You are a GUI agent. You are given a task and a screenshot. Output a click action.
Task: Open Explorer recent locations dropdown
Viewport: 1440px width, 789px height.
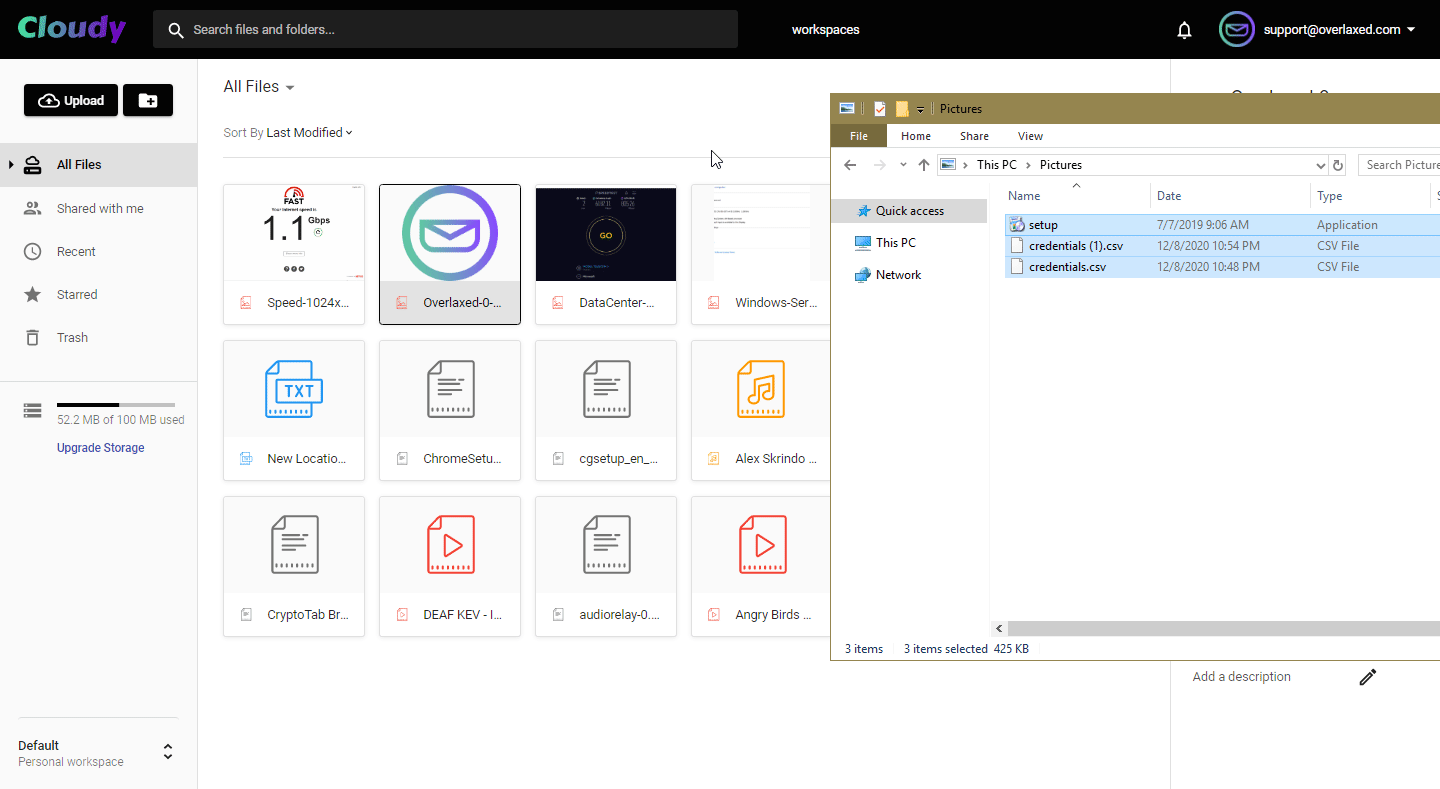(903, 165)
